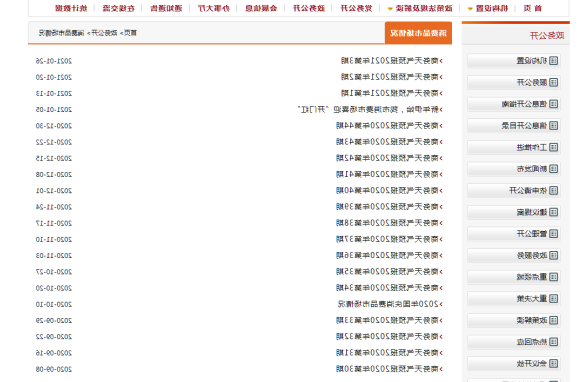Click the grid icon beside 重点领域
The height and width of the screenshot is (382, 586).
tap(553, 277)
